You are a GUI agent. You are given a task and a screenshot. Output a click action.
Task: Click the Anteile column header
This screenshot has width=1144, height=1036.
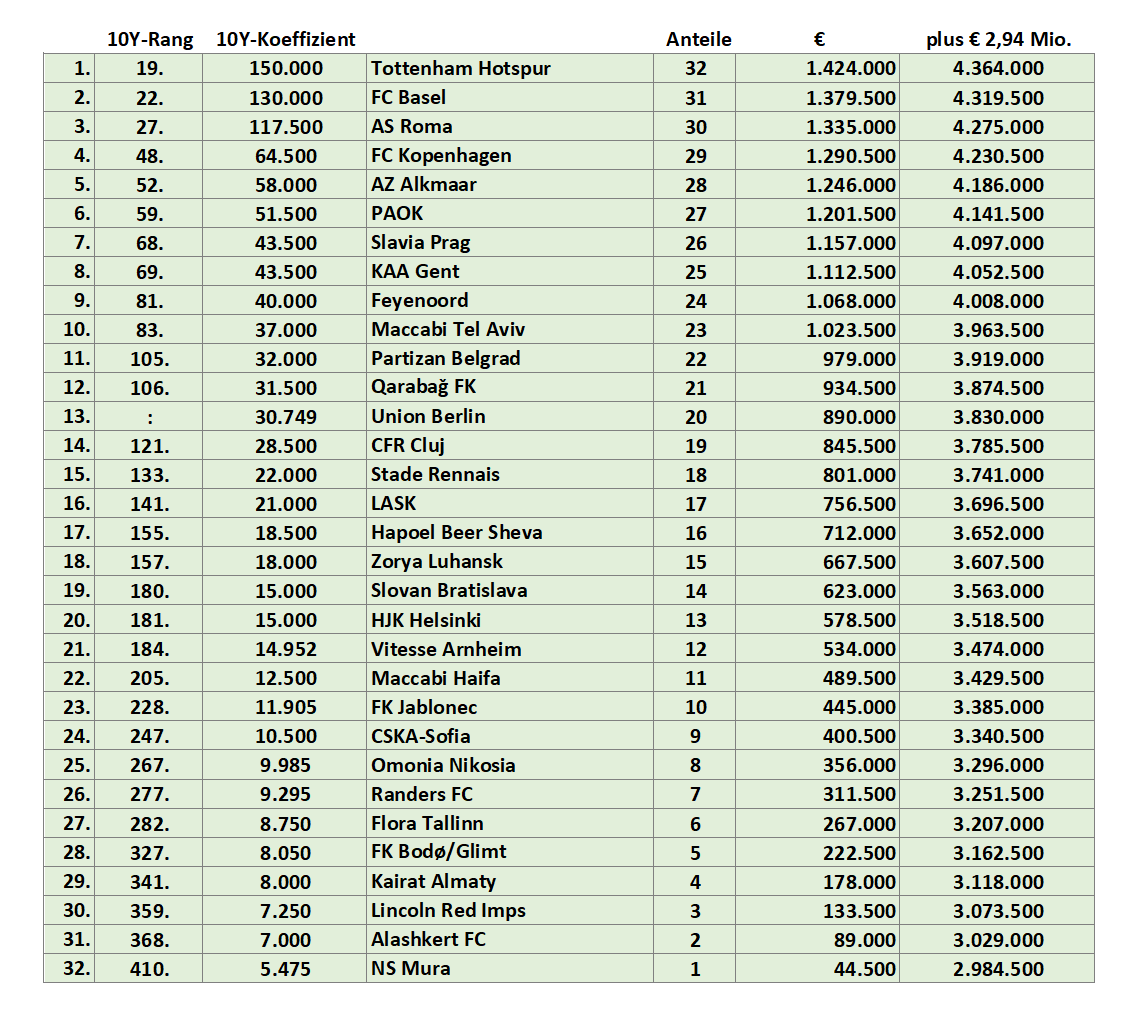point(698,39)
